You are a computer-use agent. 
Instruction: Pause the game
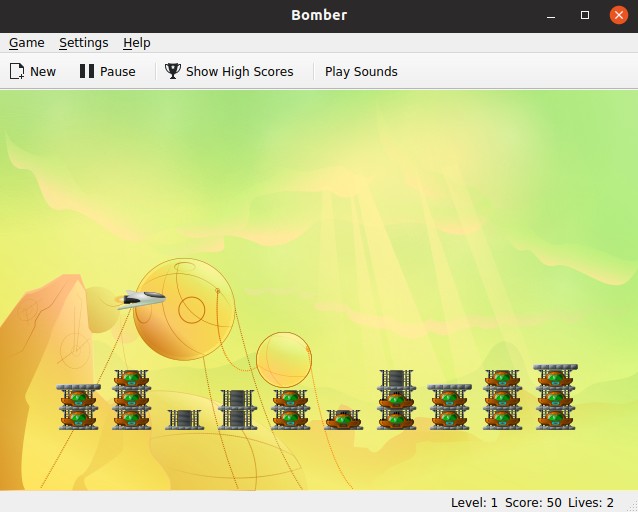click(x=107, y=71)
